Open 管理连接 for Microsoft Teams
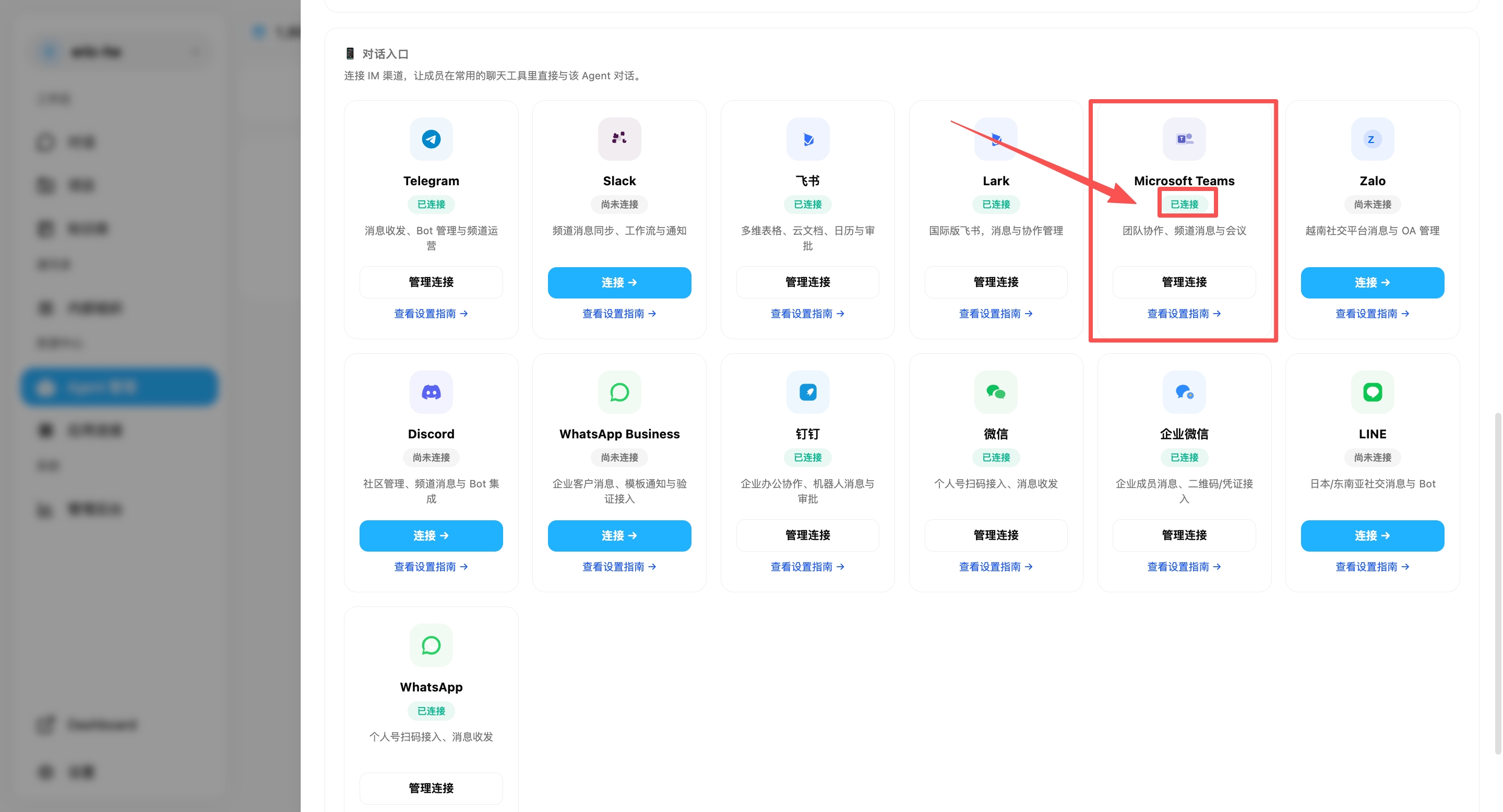This screenshot has width=1503, height=812. click(x=1184, y=282)
